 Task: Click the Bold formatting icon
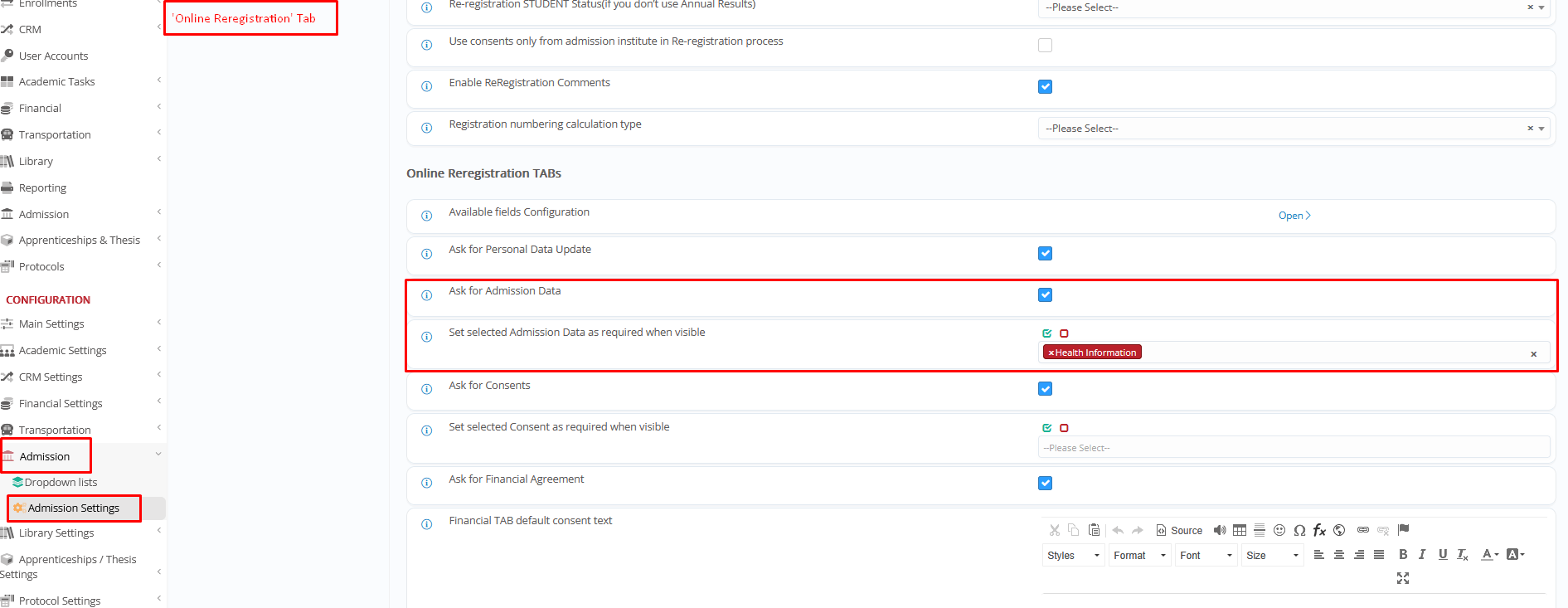click(x=1403, y=555)
